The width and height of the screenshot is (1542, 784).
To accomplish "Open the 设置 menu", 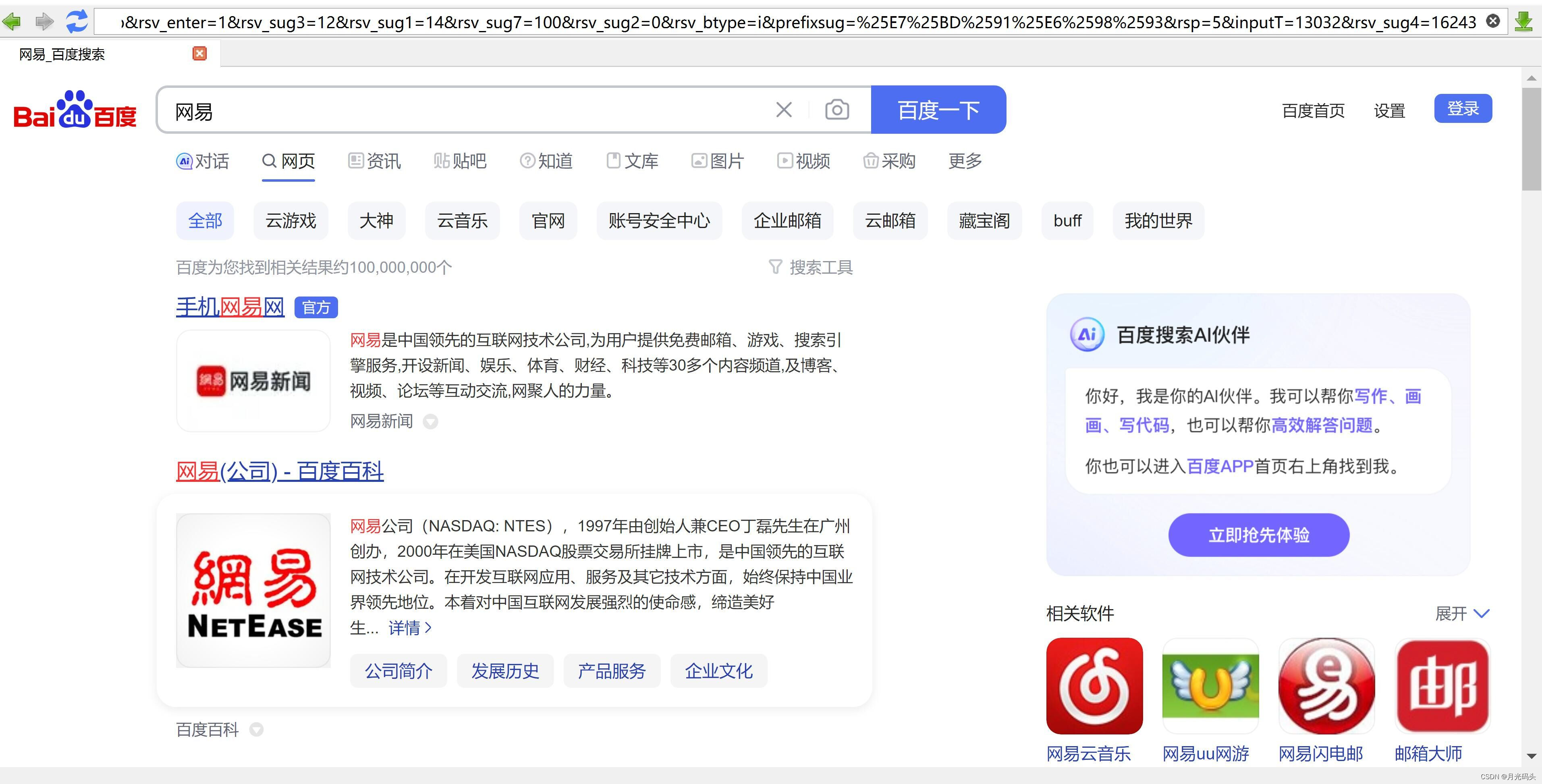I will point(1389,111).
